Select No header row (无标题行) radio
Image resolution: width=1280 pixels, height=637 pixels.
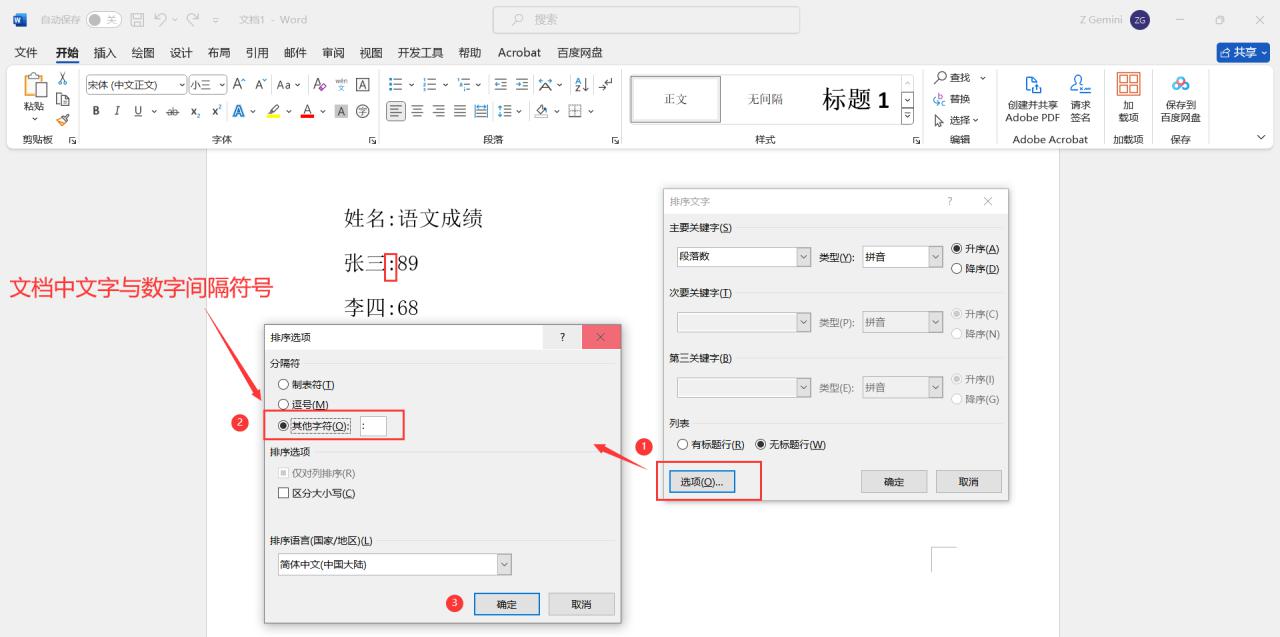[760, 445]
